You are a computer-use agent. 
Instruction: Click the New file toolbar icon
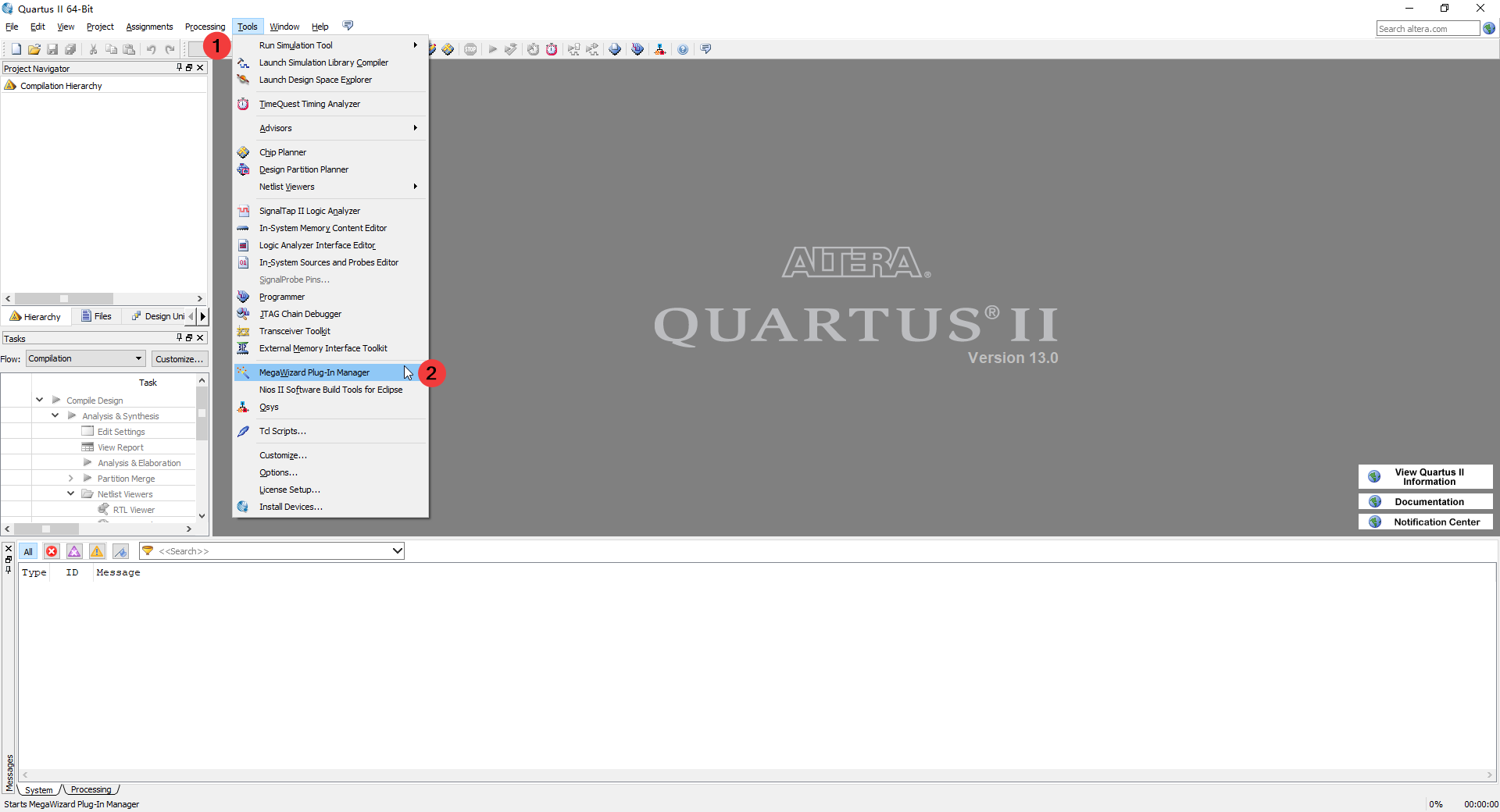pos(16,49)
